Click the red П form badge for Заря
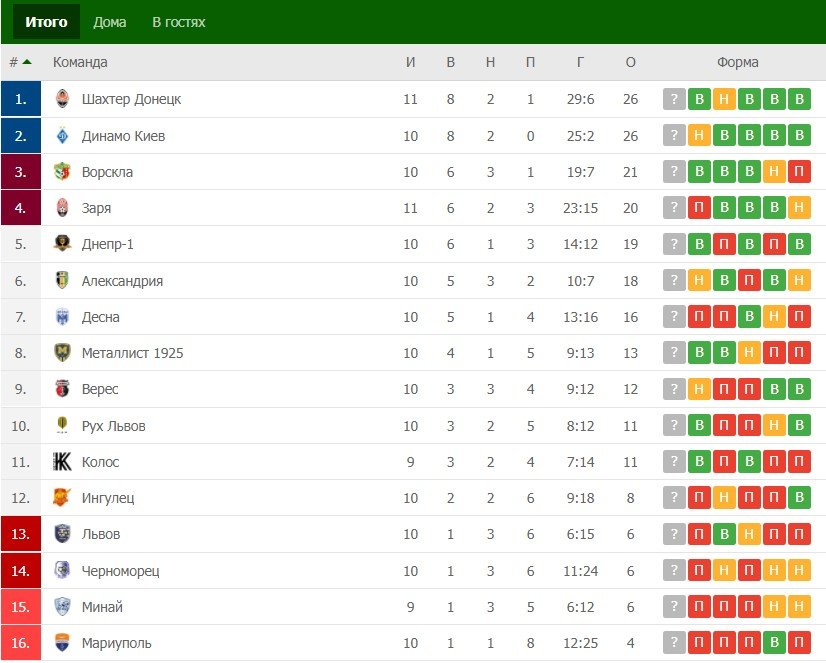The width and height of the screenshot is (826, 663). (x=699, y=208)
